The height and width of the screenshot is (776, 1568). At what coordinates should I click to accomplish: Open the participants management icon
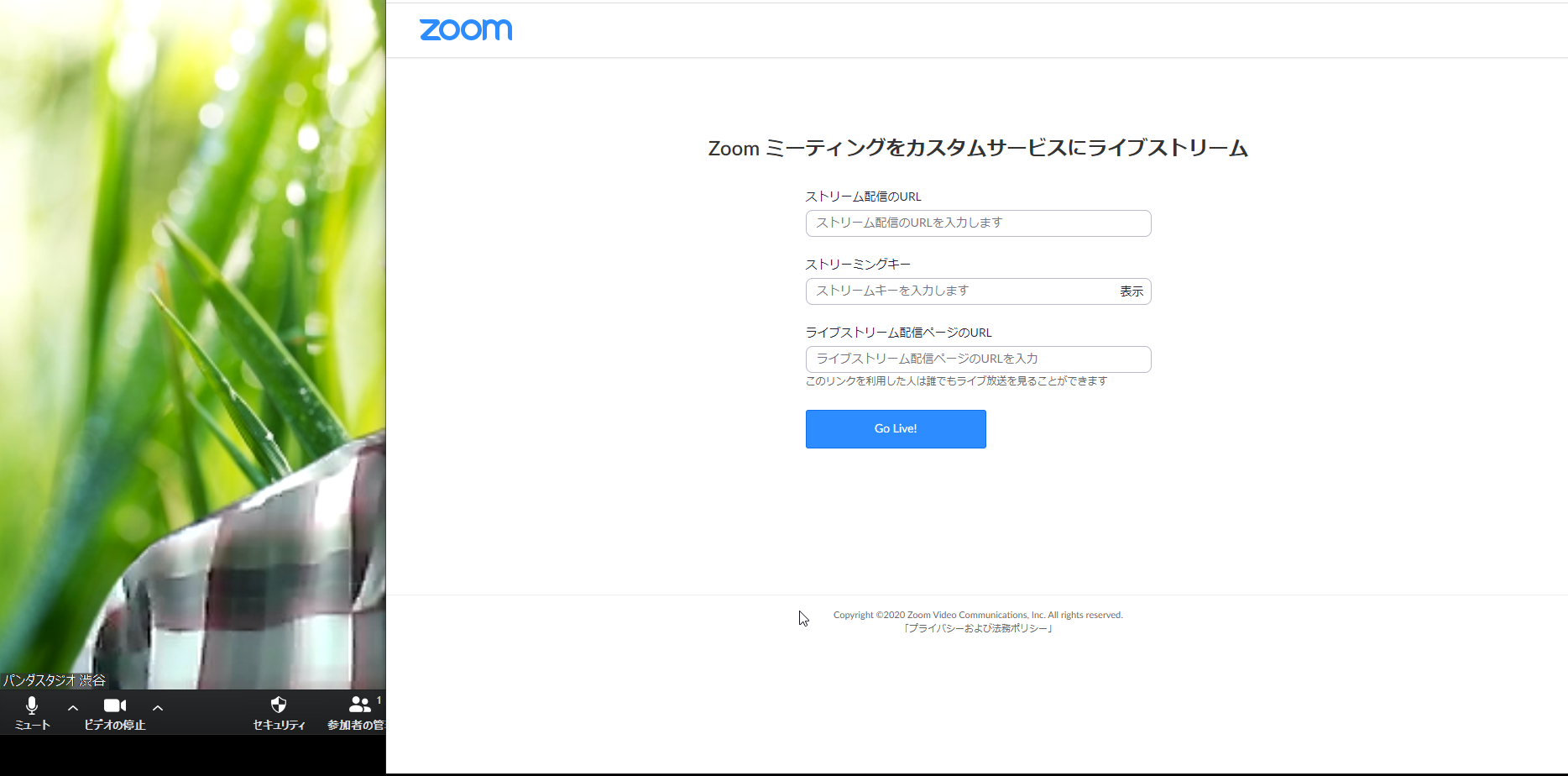pos(360,705)
